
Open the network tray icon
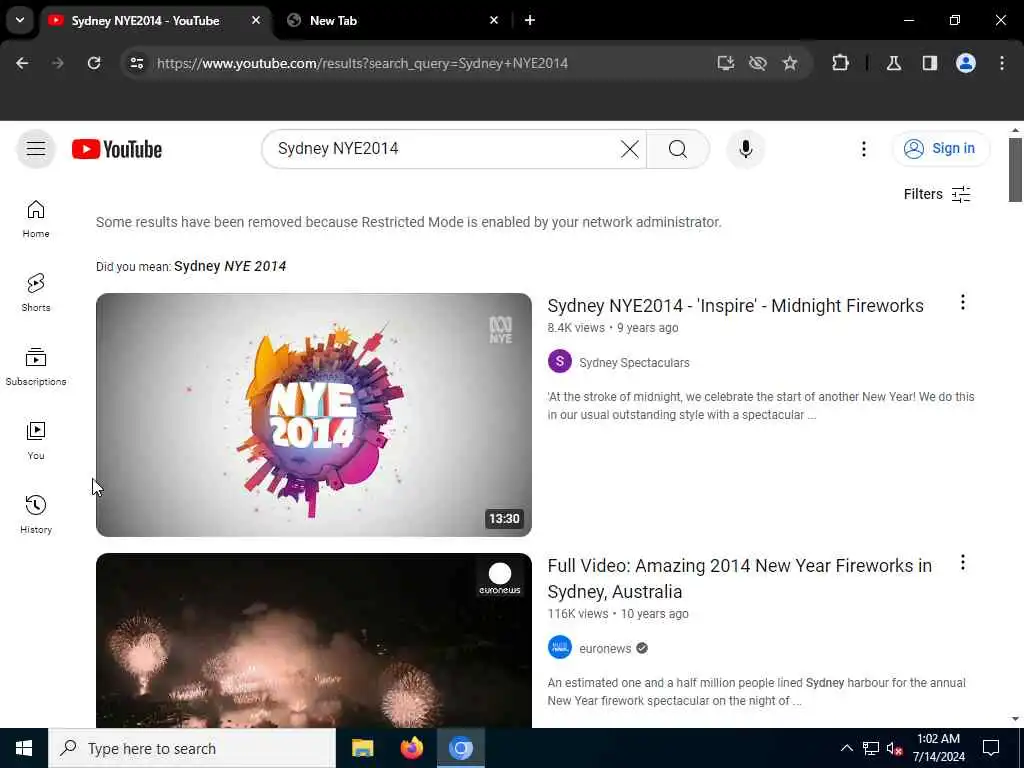coord(871,748)
